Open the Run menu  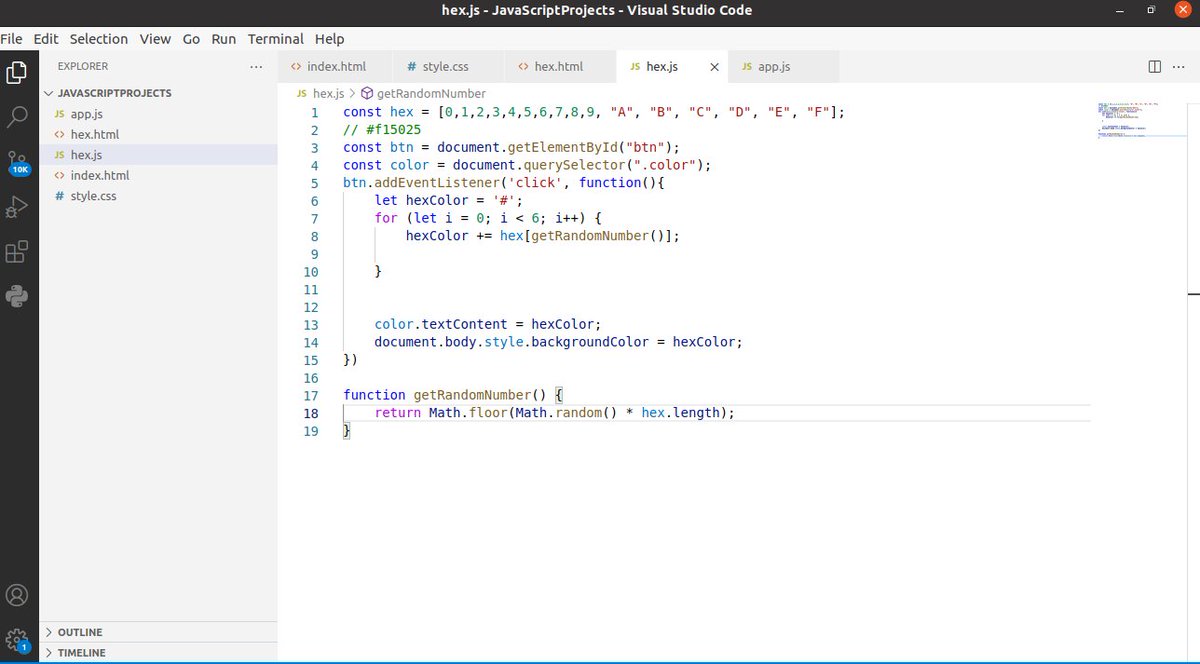point(224,39)
